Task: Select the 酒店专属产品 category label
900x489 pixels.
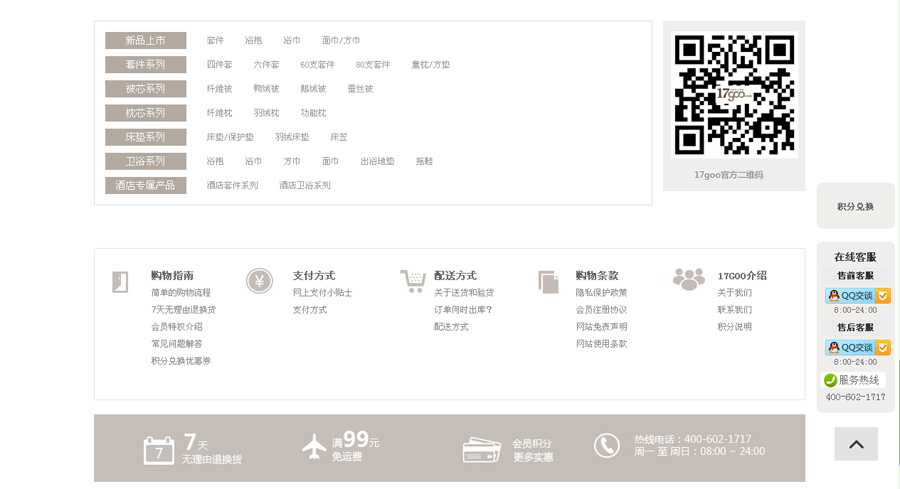Action: tap(146, 185)
